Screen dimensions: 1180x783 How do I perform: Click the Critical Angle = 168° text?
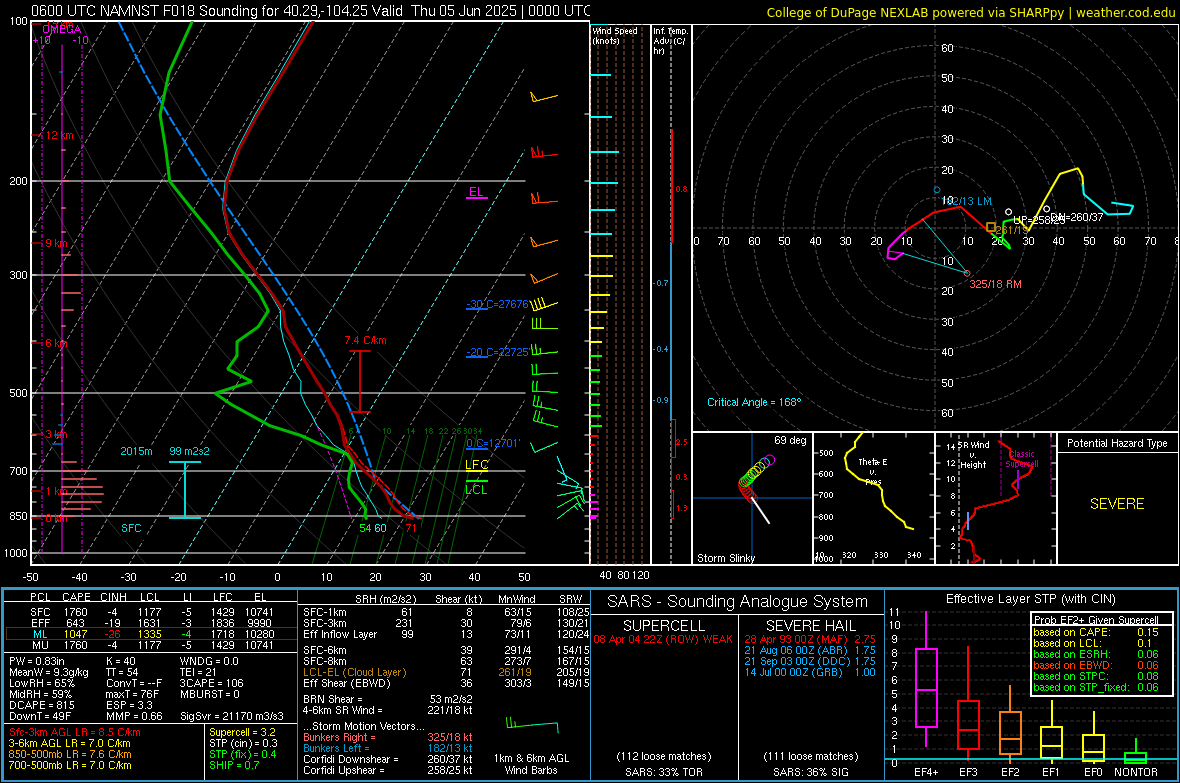pos(754,402)
